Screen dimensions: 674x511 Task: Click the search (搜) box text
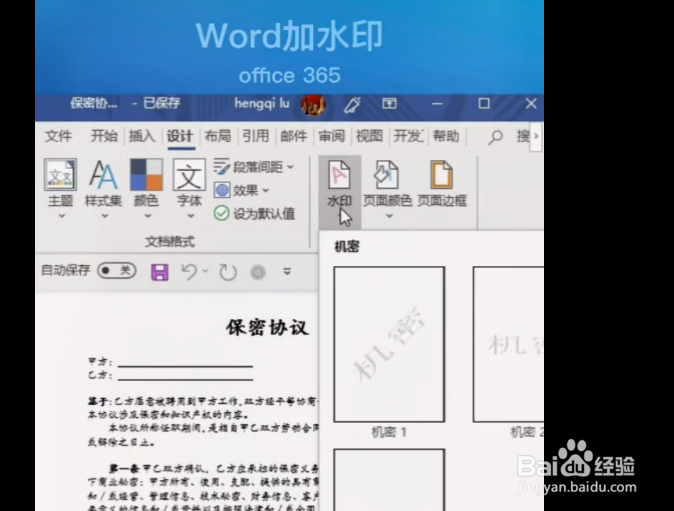pyautogui.click(x=523, y=136)
